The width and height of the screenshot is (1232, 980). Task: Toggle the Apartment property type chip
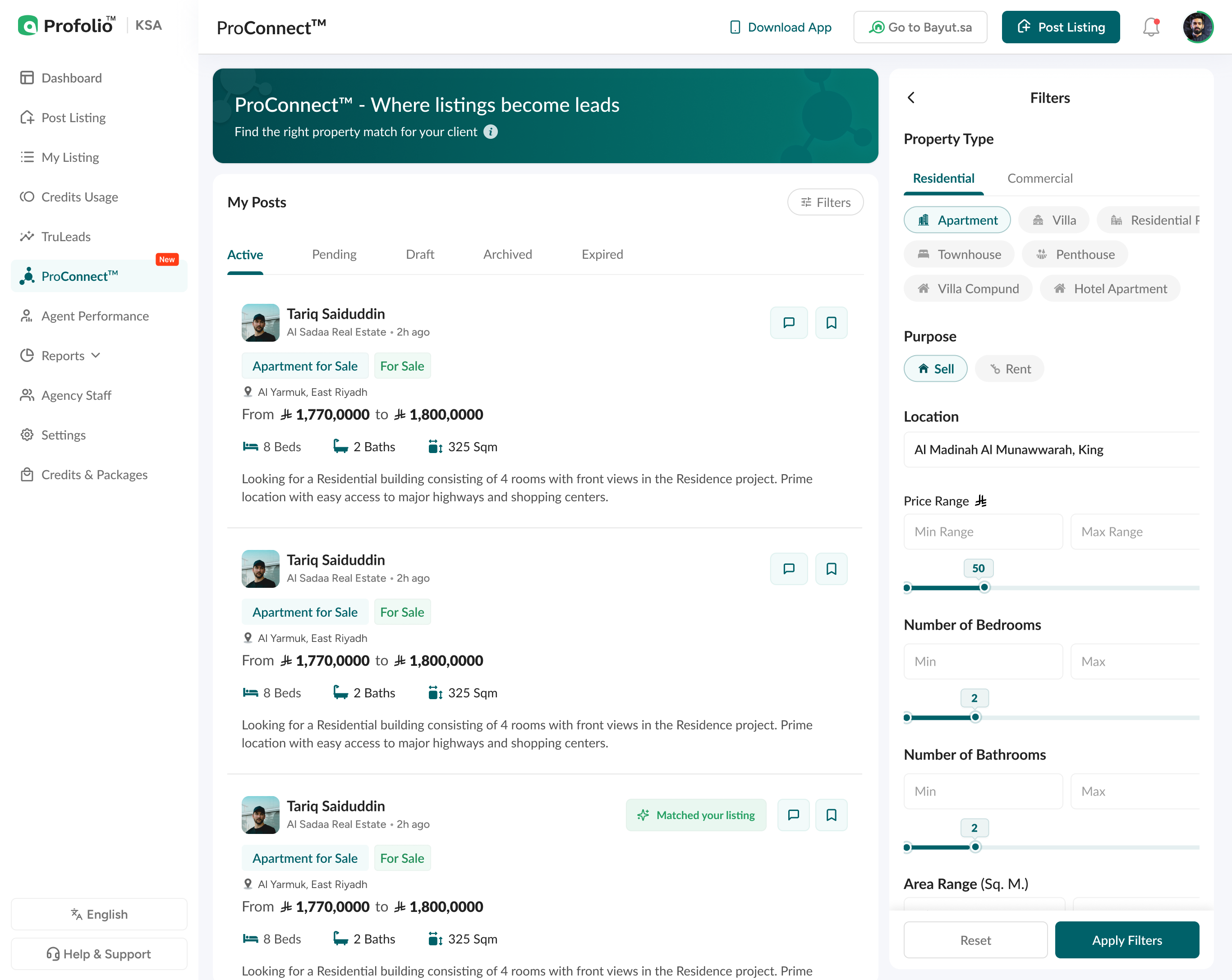[957, 220]
